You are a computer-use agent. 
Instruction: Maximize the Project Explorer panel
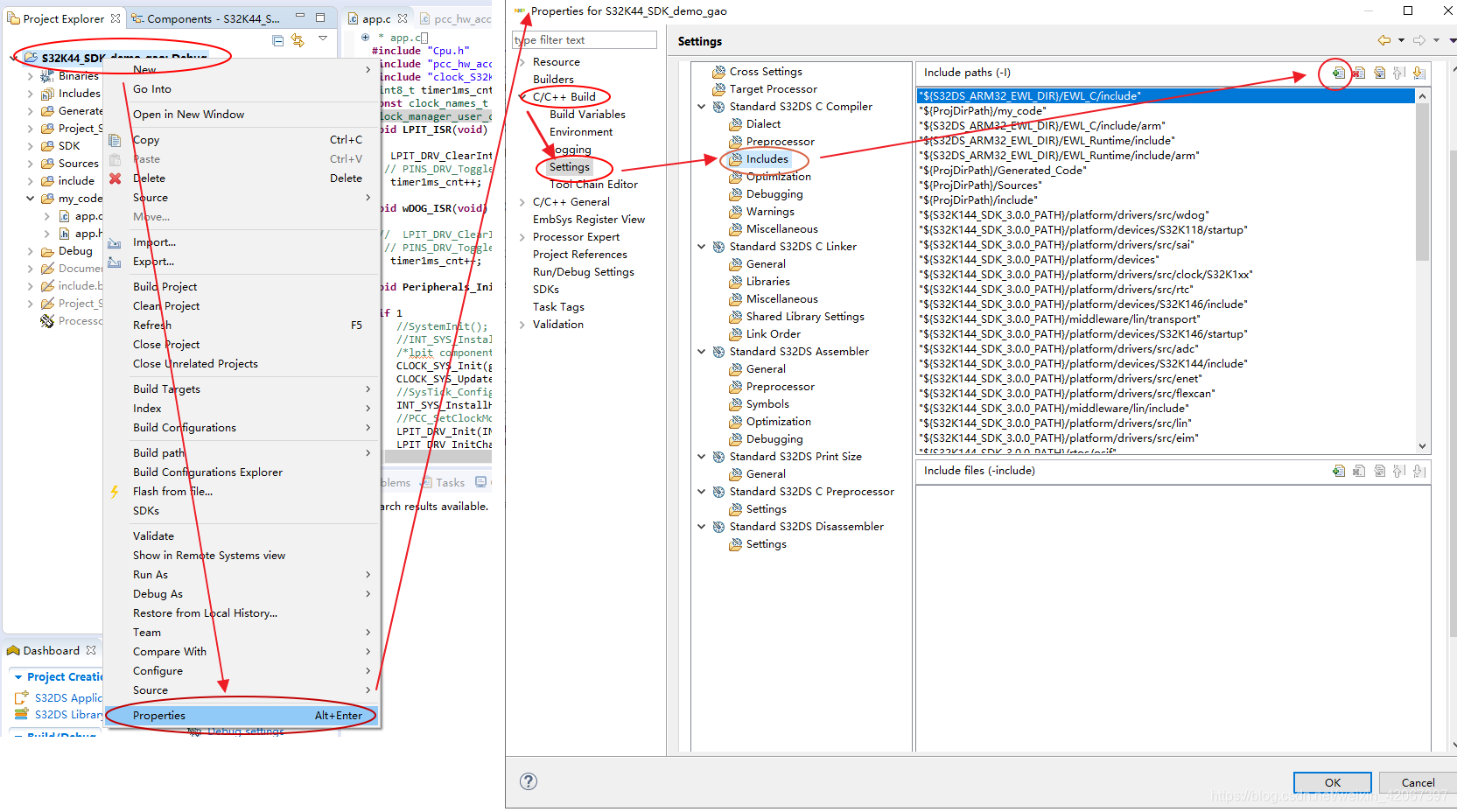coord(320,17)
